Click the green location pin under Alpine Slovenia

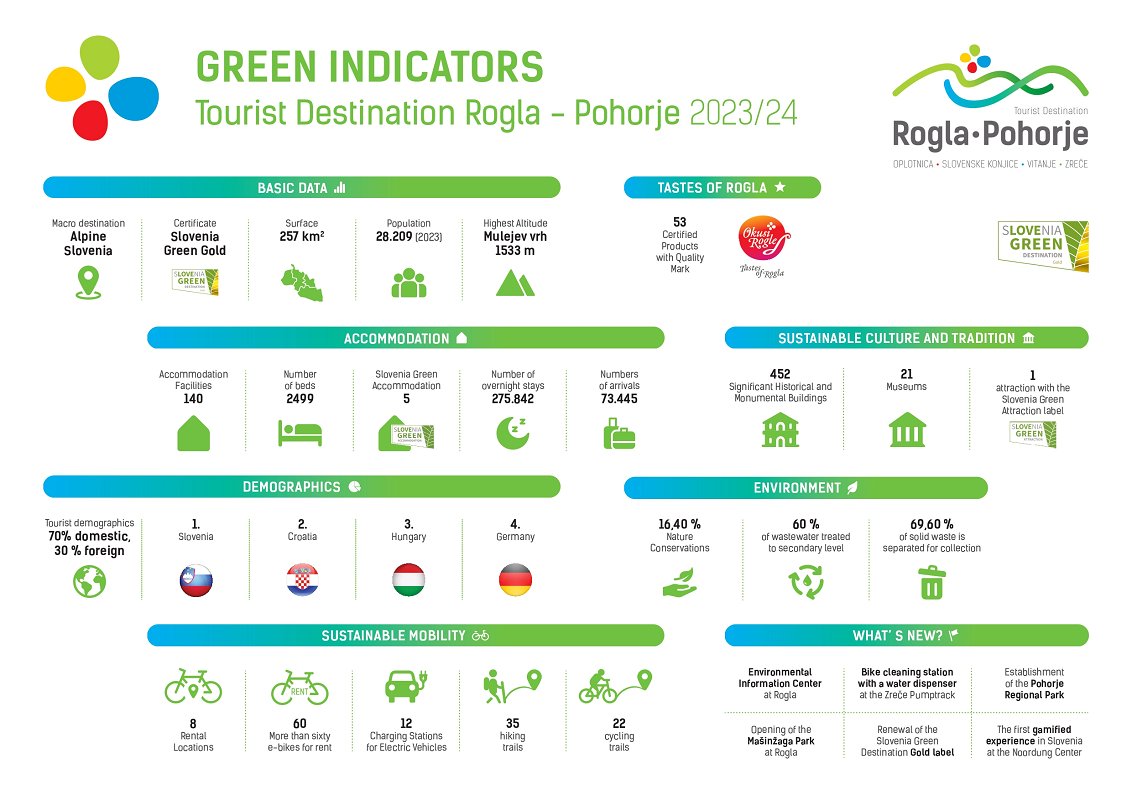(89, 284)
